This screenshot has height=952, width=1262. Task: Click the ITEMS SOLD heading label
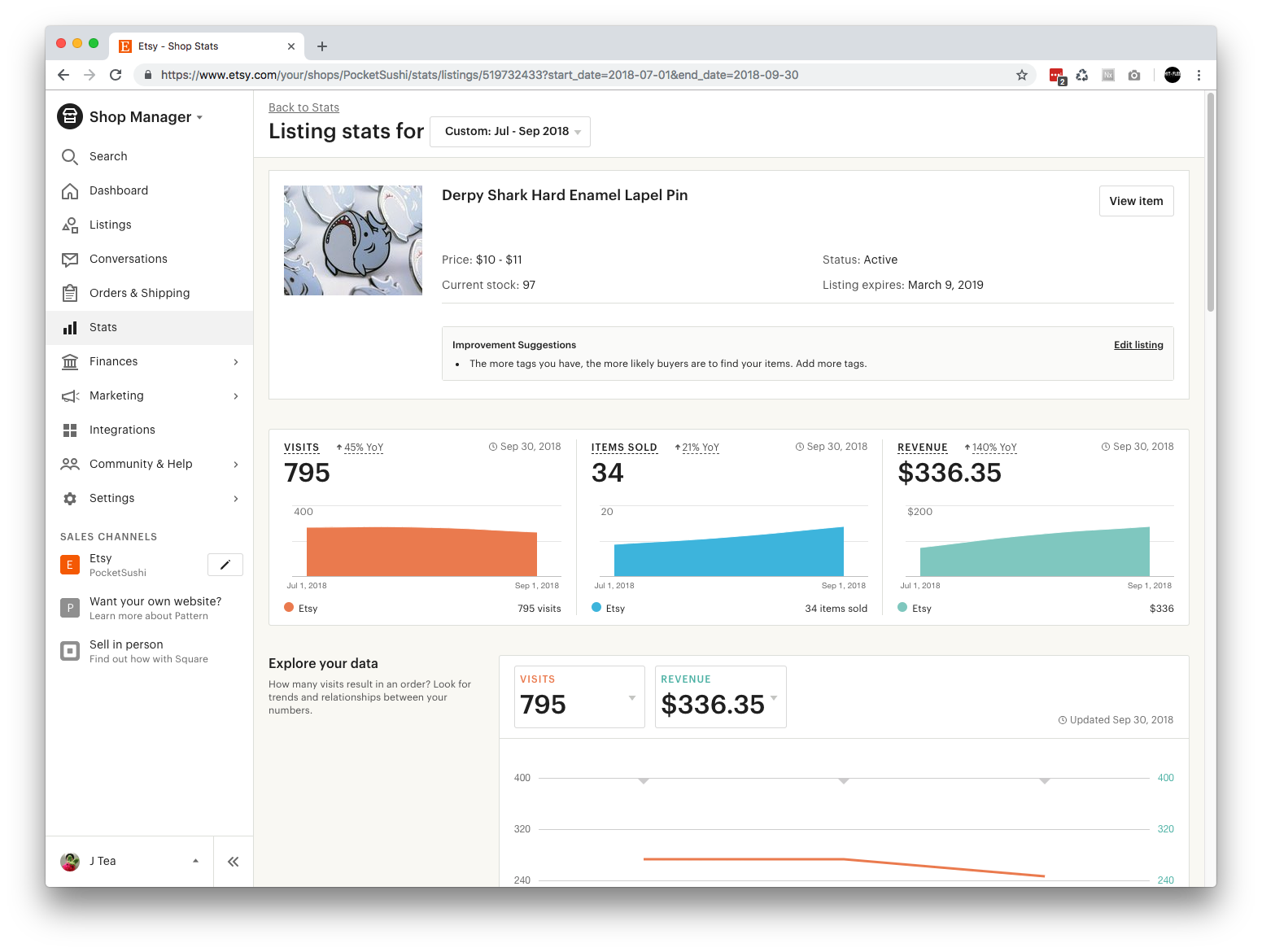pyautogui.click(x=624, y=448)
